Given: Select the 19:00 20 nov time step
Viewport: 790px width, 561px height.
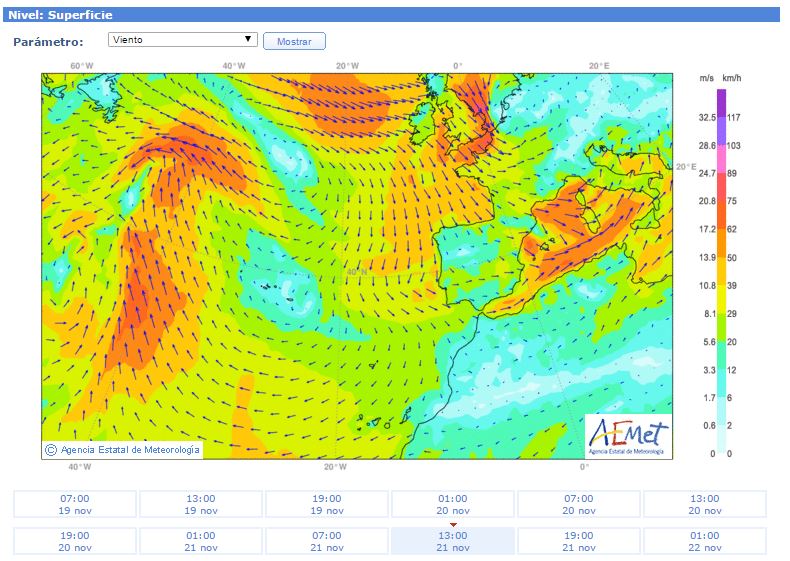Looking at the screenshot, I should [x=75, y=541].
